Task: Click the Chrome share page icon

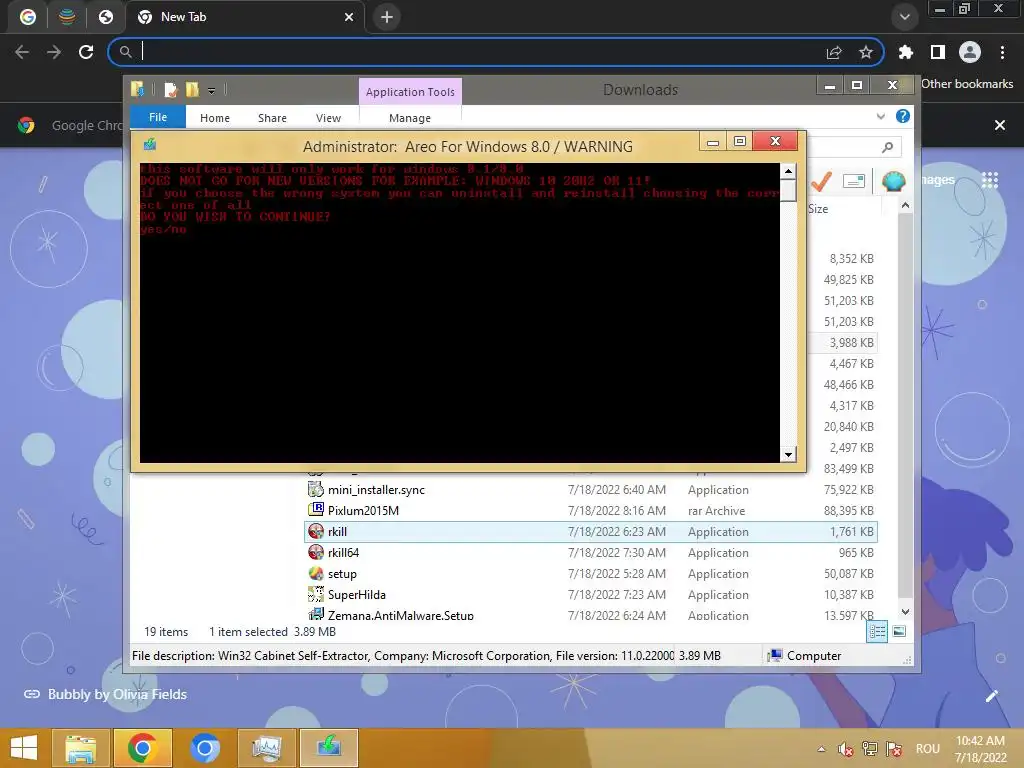Action: [x=834, y=52]
